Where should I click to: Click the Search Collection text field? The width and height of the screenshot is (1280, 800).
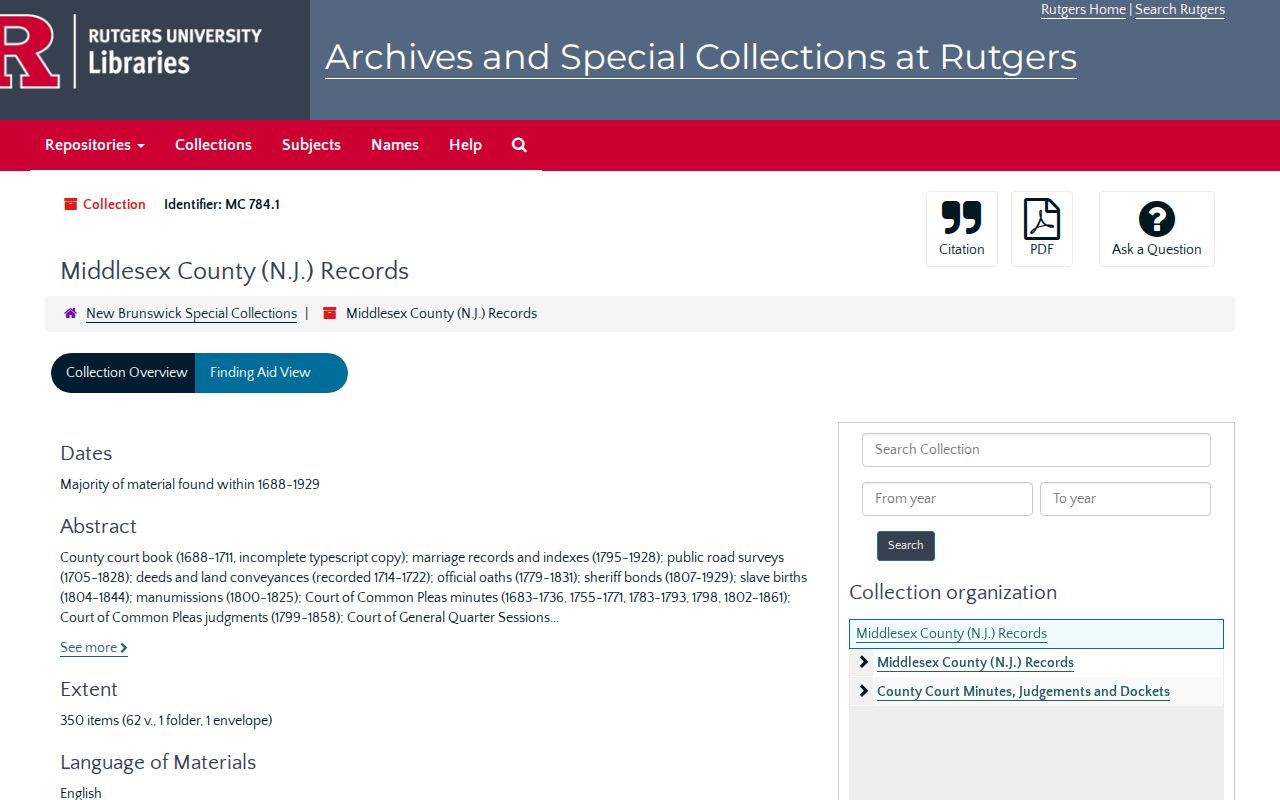(1036, 450)
